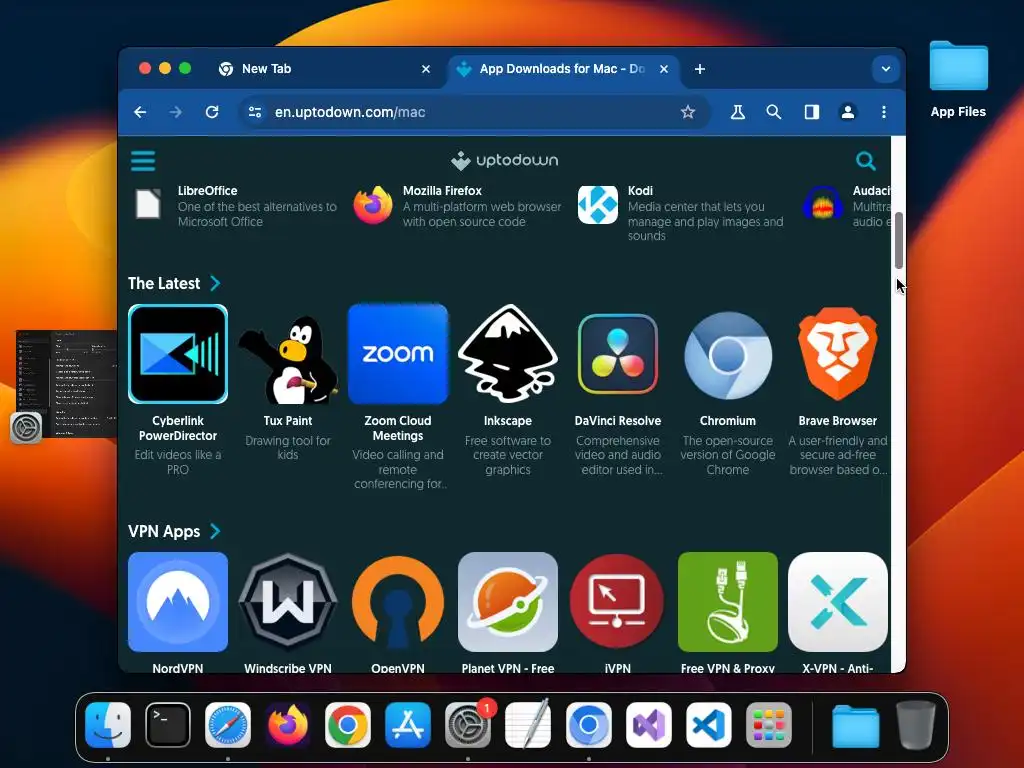Click the page vertical scrollbar thumb

[x=899, y=240]
